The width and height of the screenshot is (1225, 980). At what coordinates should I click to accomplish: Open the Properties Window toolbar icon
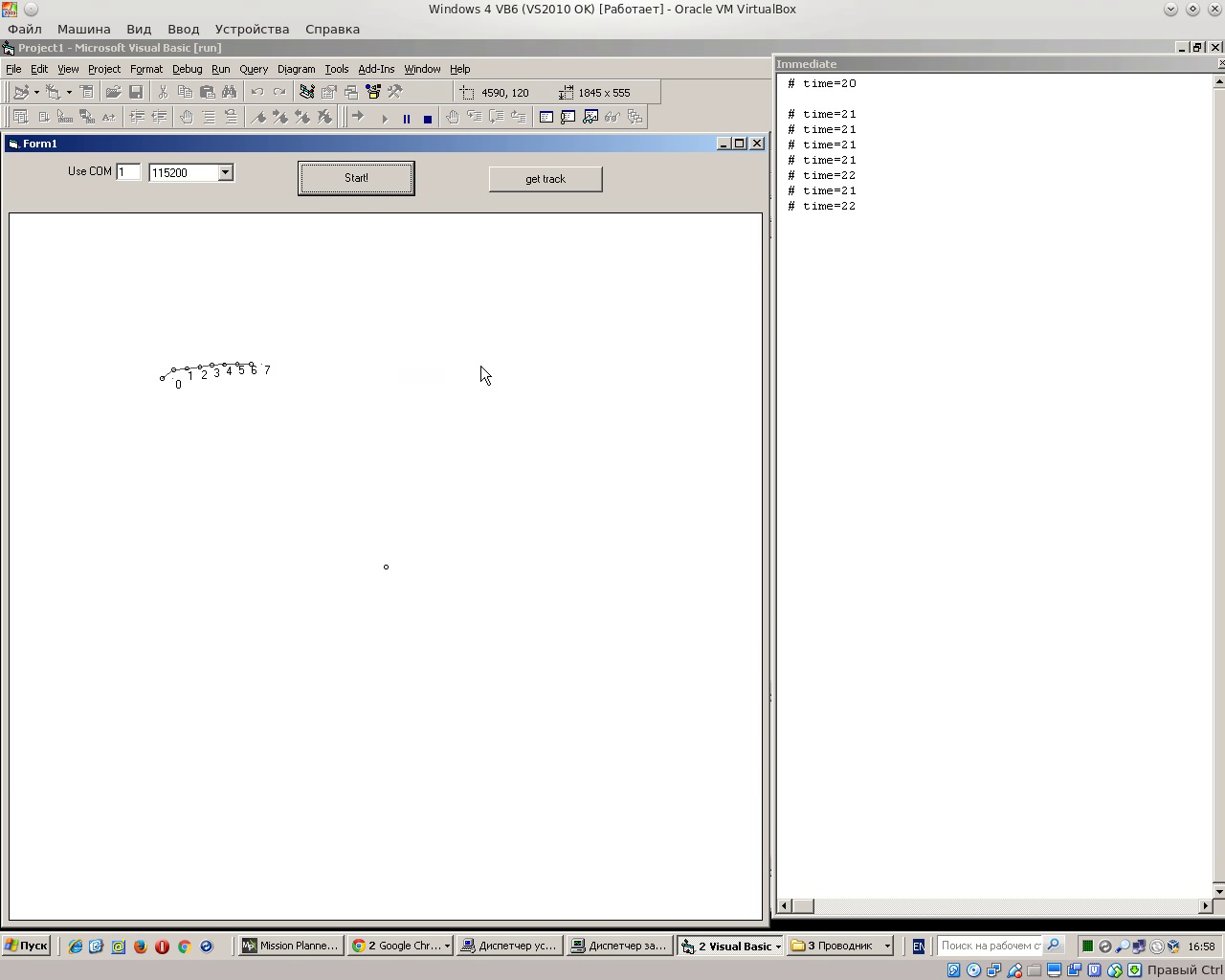tap(329, 93)
